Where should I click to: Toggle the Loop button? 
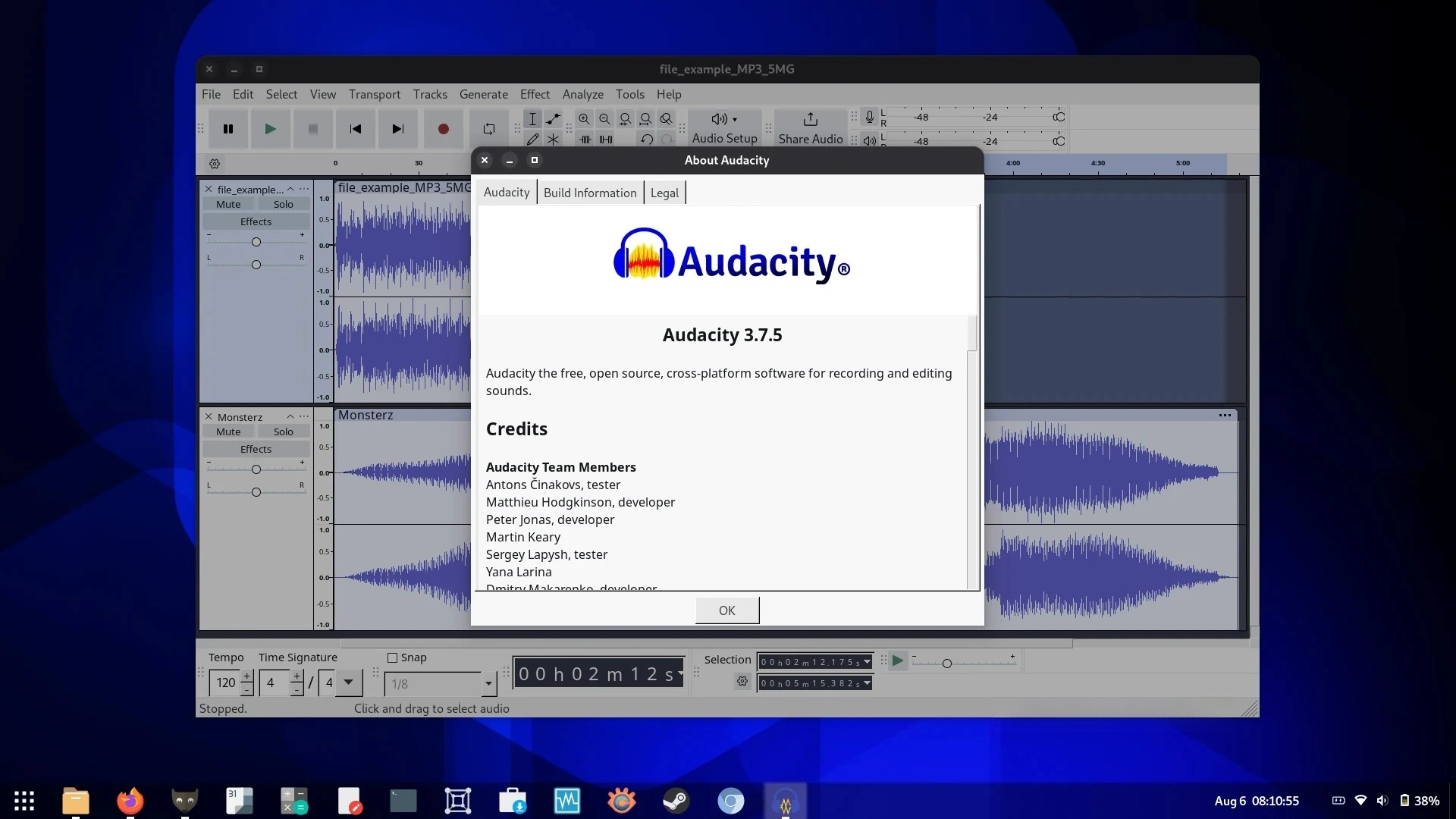(489, 130)
